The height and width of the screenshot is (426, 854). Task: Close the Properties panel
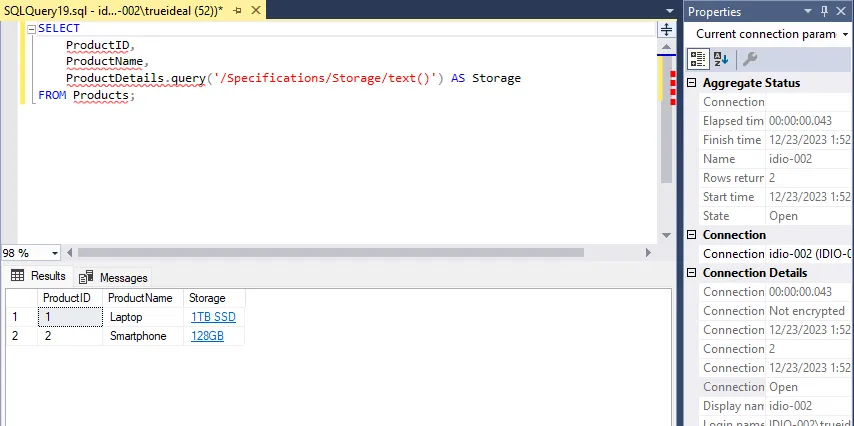coord(843,11)
